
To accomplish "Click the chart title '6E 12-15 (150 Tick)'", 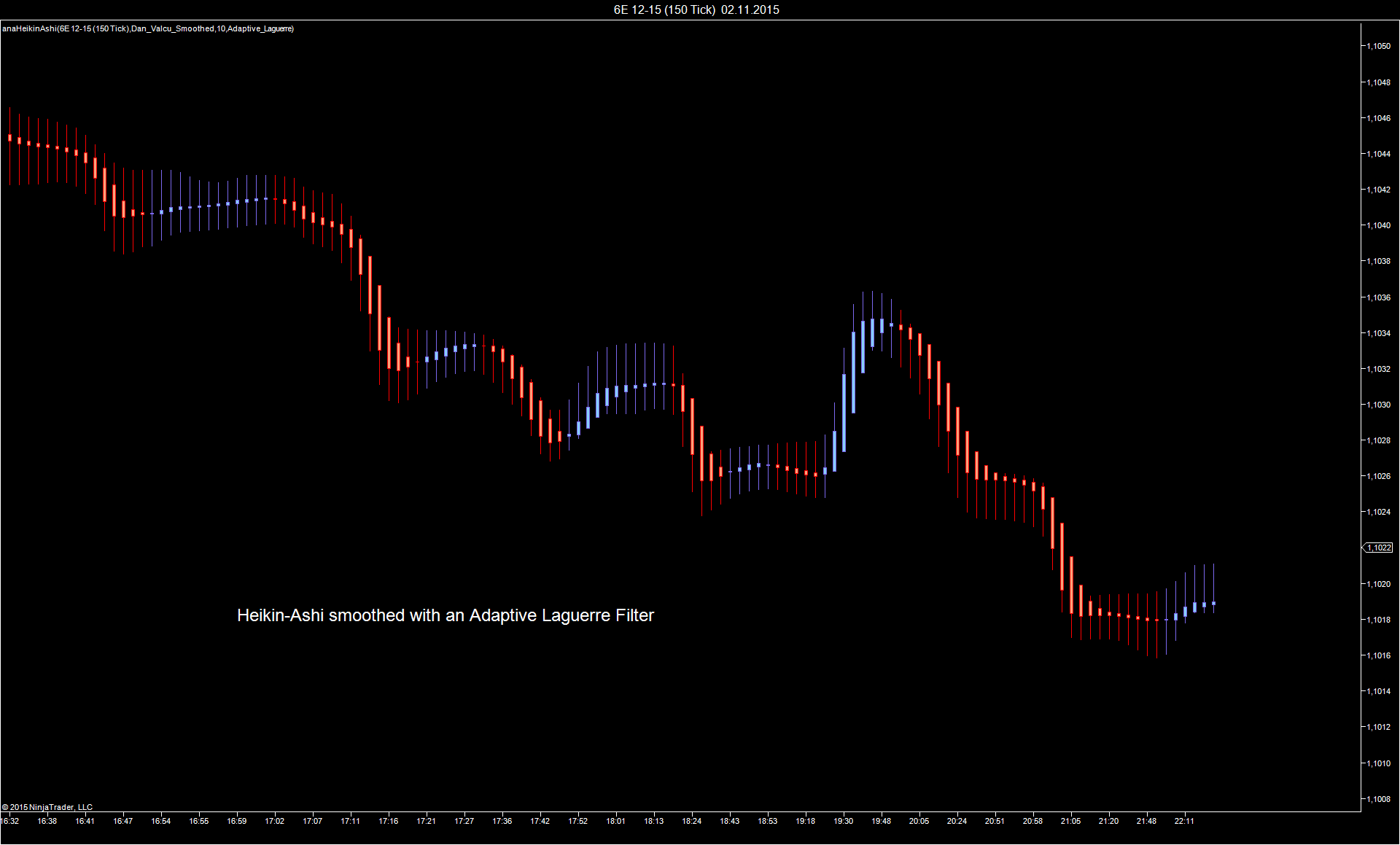I will (x=664, y=9).
